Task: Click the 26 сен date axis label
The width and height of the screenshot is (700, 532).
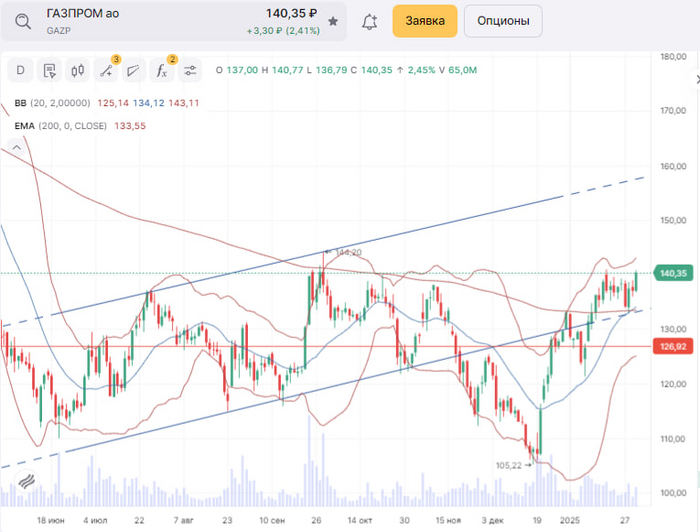Action: (x=316, y=520)
